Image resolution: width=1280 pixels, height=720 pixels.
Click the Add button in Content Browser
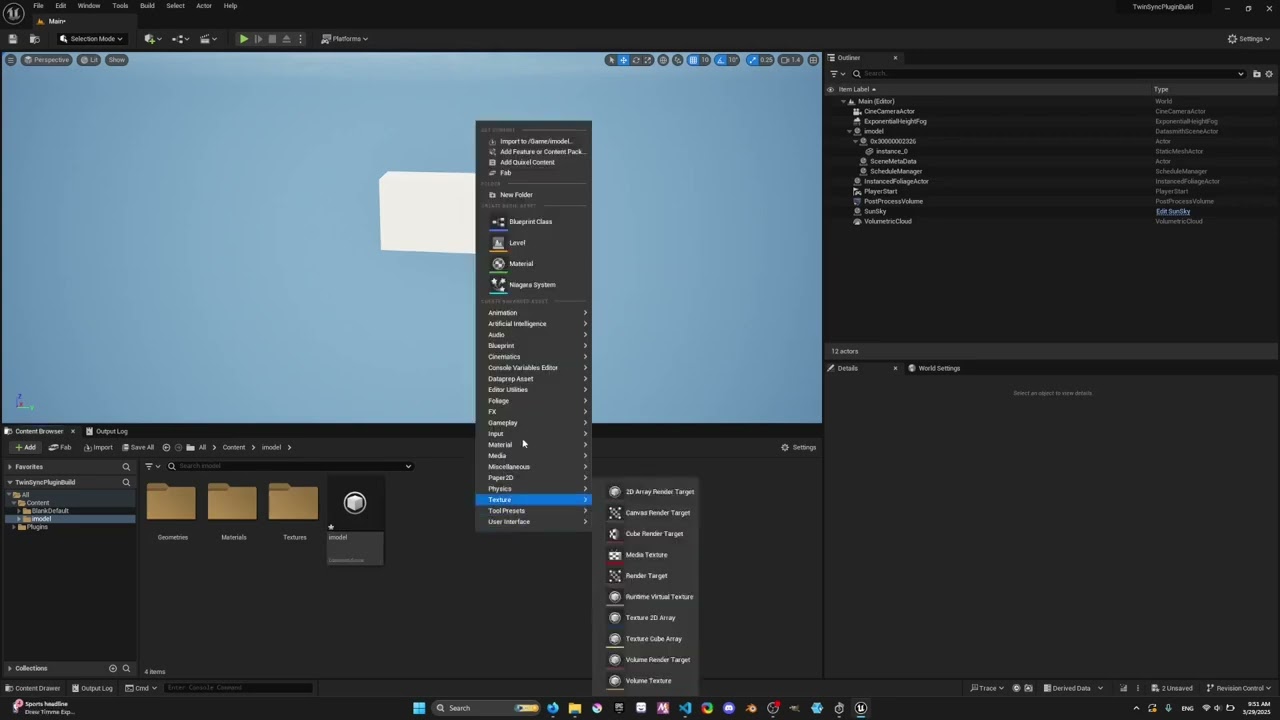click(25, 447)
